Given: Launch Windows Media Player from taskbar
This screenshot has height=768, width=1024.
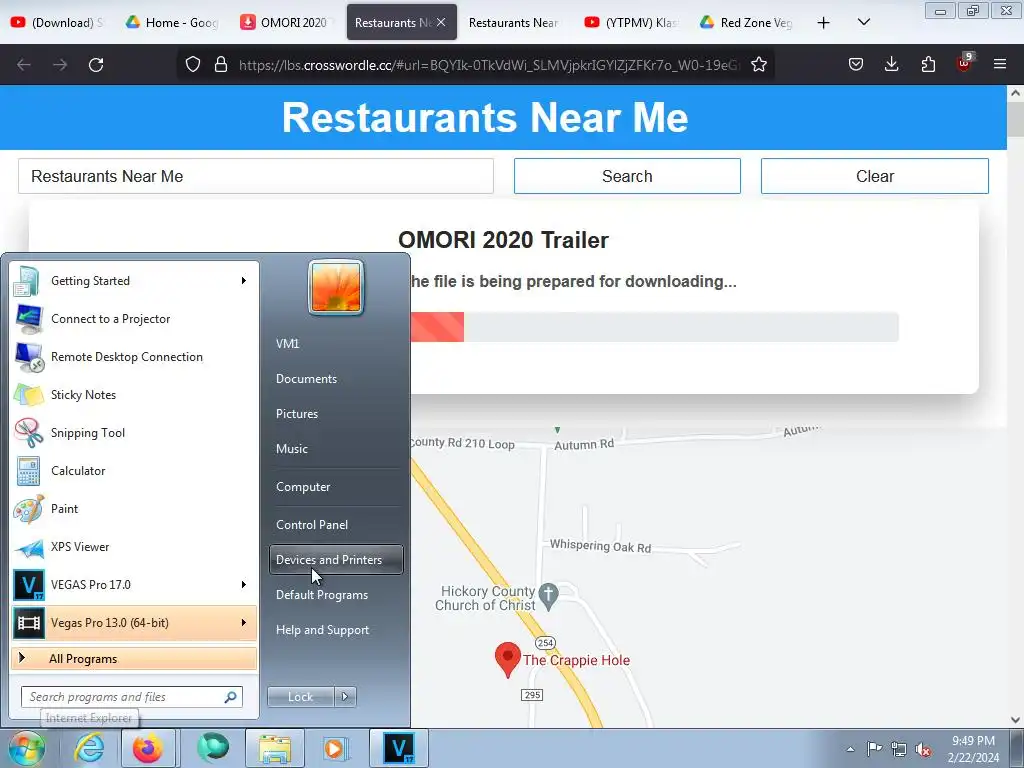Looking at the screenshot, I should [336, 748].
